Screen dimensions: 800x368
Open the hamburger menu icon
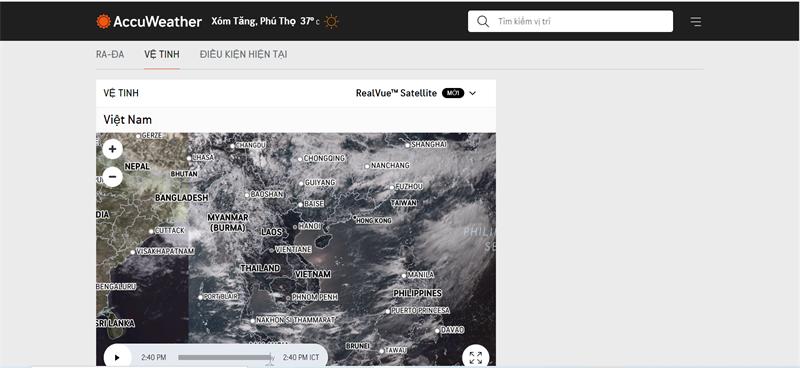[695, 21]
